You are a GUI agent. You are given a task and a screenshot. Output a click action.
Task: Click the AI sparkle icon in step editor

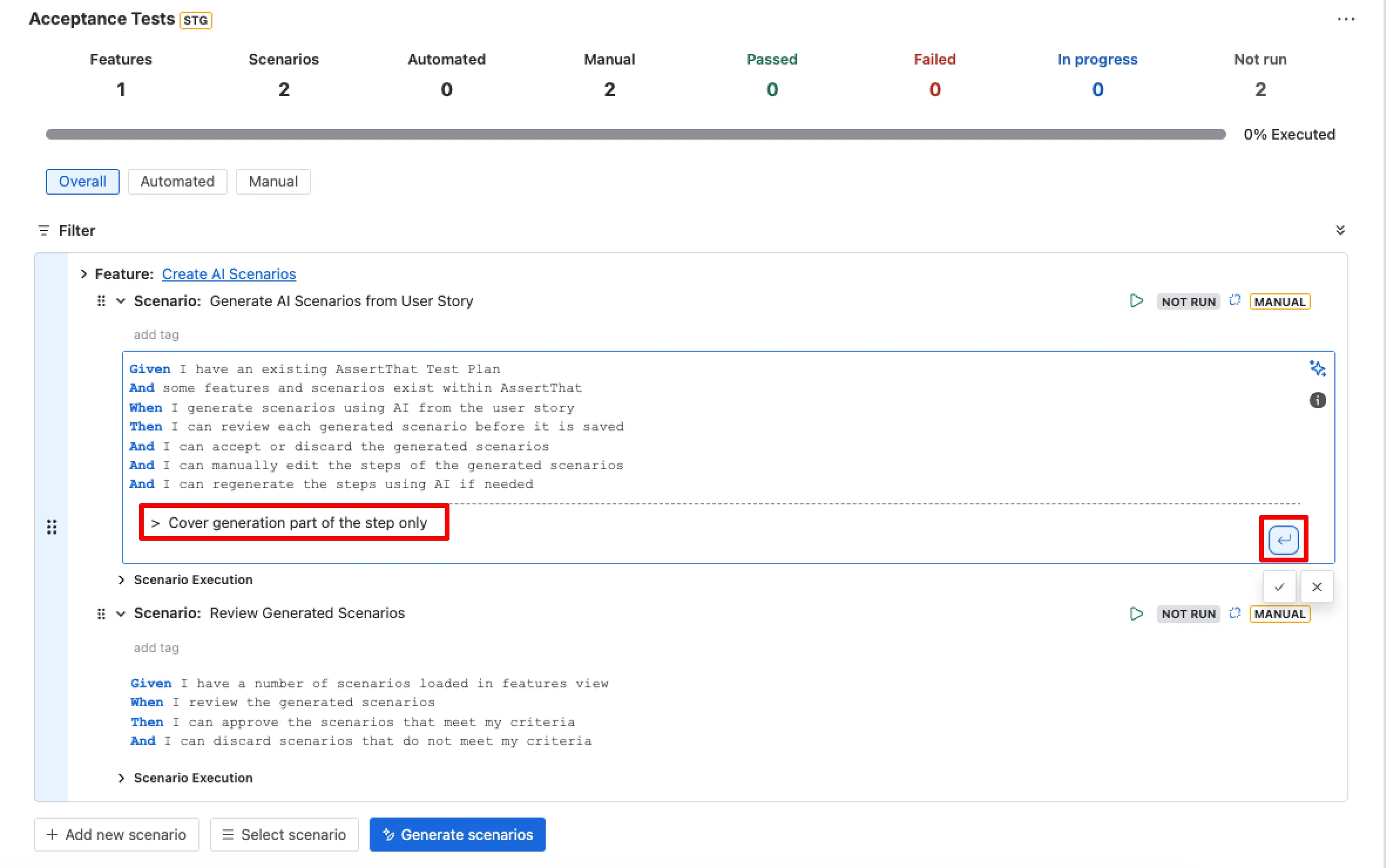1317,368
